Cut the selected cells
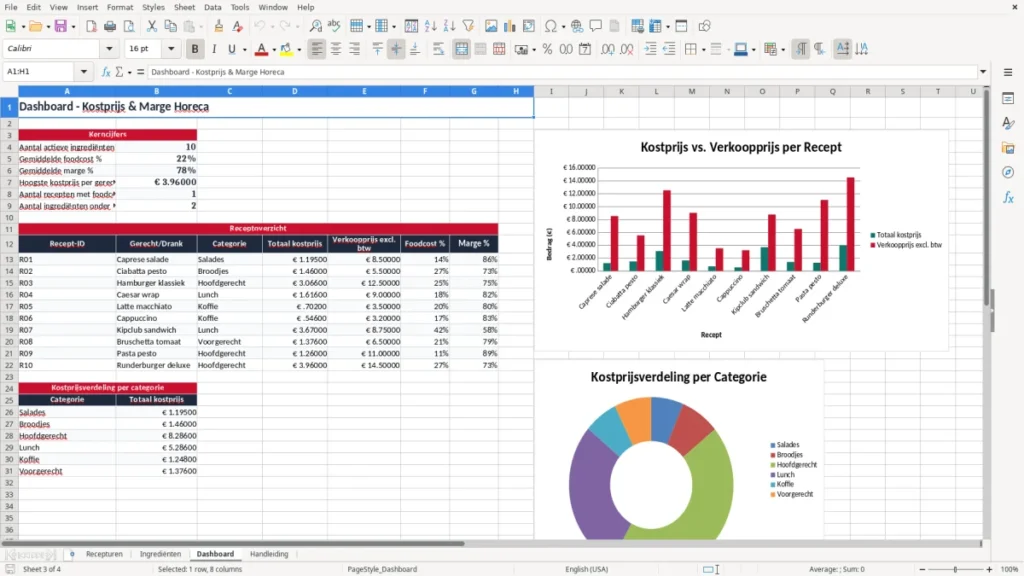 152,26
